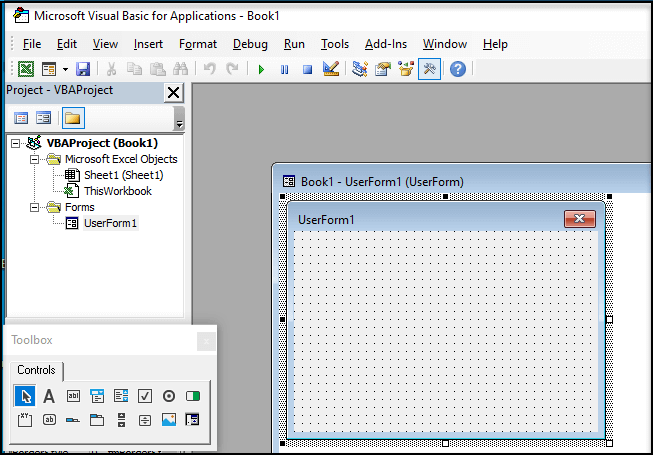This screenshot has width=653, height=455.
Task: Open the Add-Ins menu
Action: pyautogui.click(x=386, y=44)
